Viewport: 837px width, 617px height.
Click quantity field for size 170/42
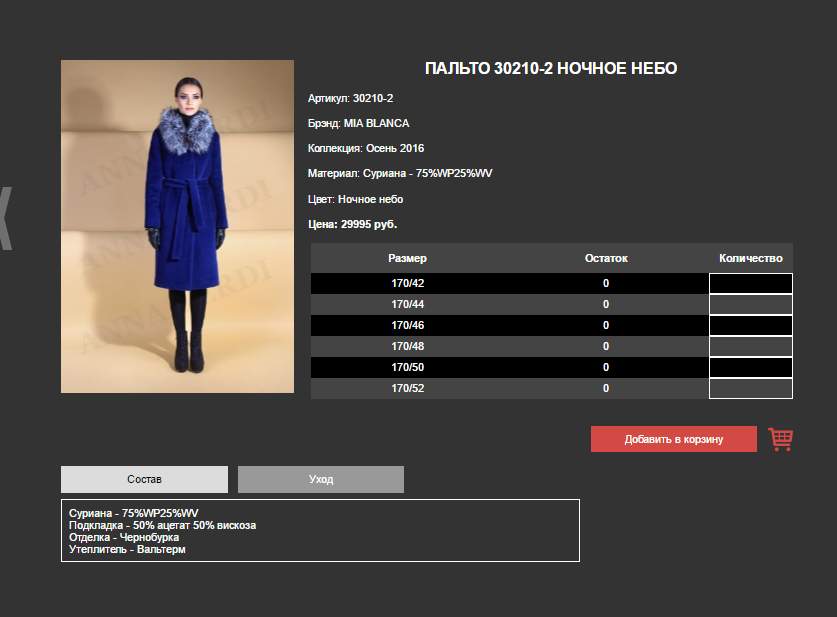tap(751, 283)
